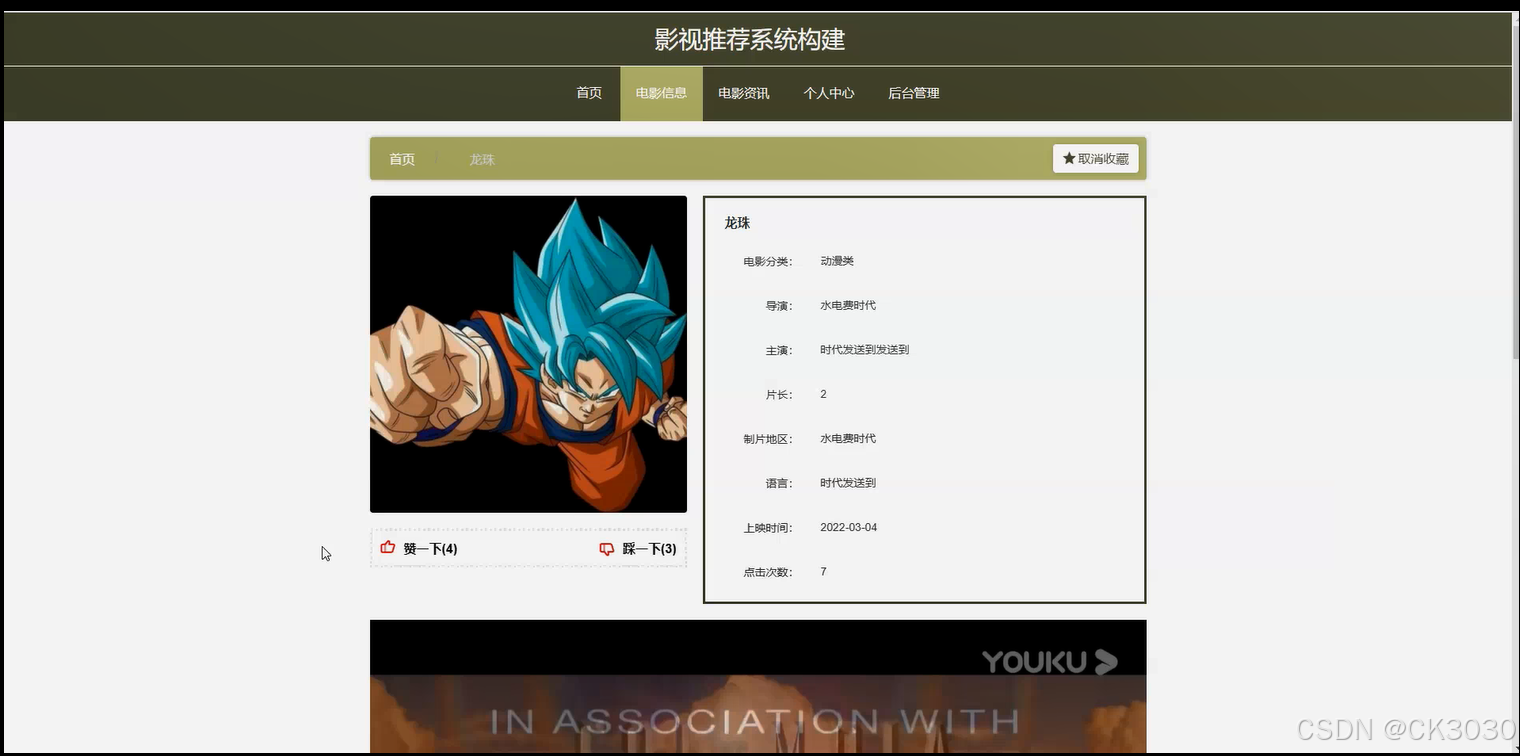The height and width of the screenshot is (756, 1520).
Task: Click the site title 影视推荐系统构建
Action: coord(750,39)
